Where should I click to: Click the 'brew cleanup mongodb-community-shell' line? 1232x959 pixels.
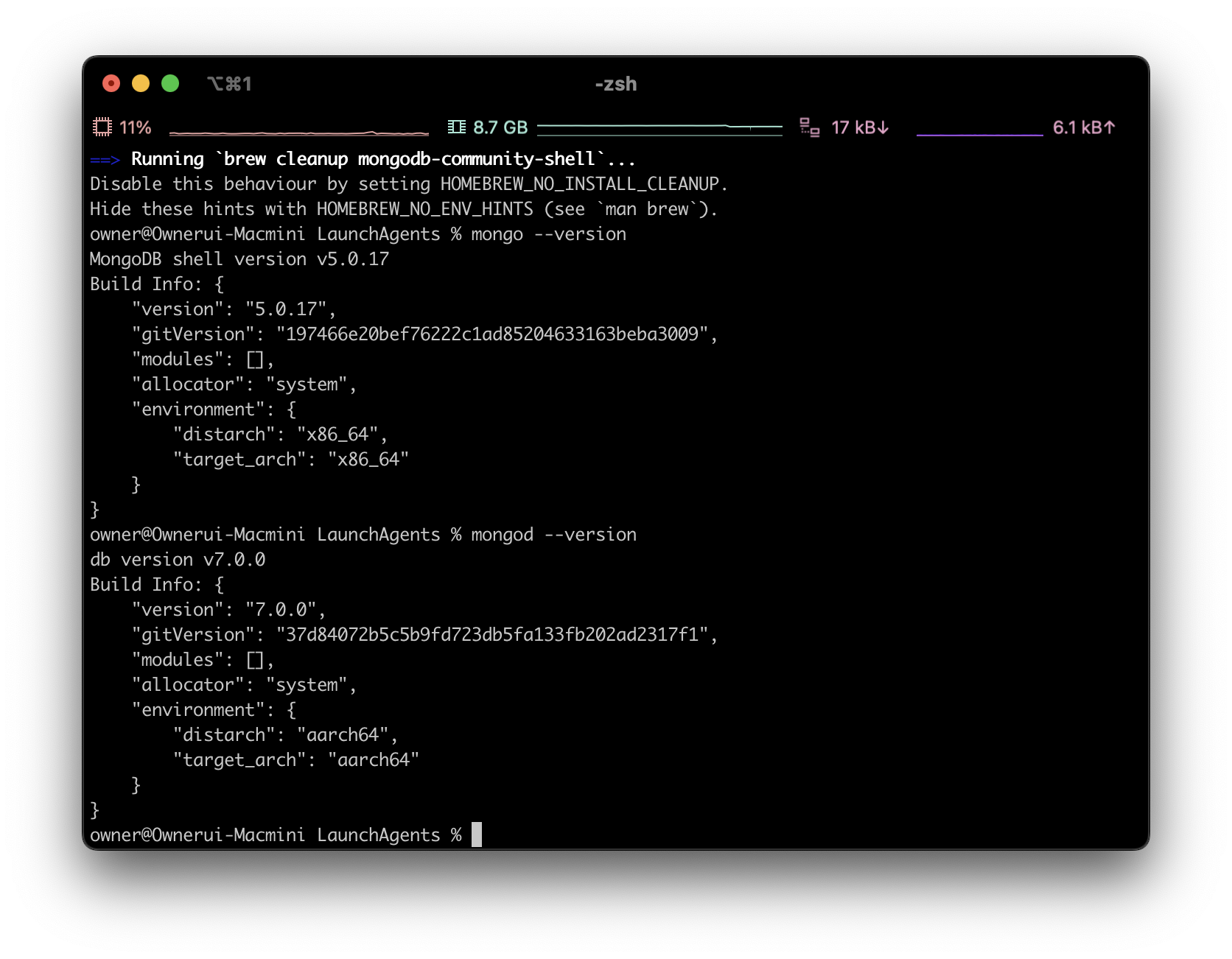pos(363,159)
